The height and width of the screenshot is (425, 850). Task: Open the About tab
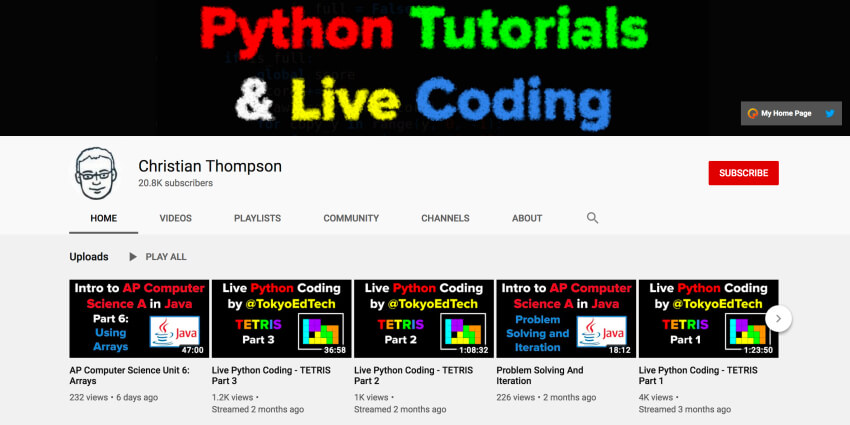527,218
